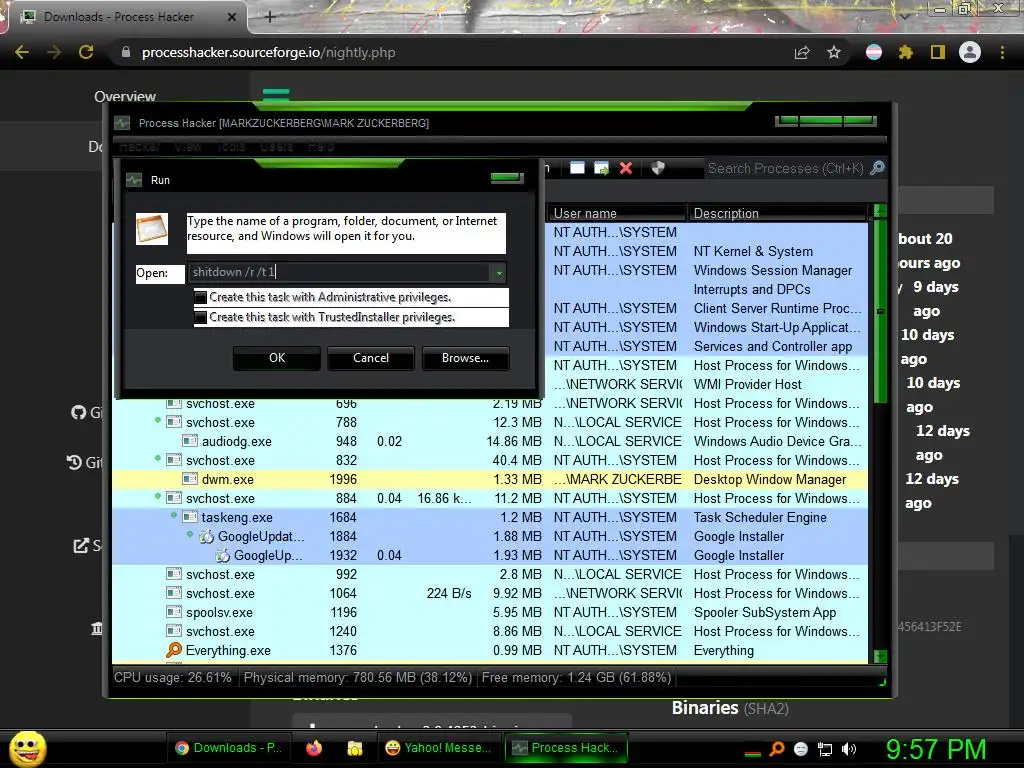This screenshot has height=768, width=1024.
Task: Click the Open command input field
Action: pyautogui.click(x=340, y=272)
